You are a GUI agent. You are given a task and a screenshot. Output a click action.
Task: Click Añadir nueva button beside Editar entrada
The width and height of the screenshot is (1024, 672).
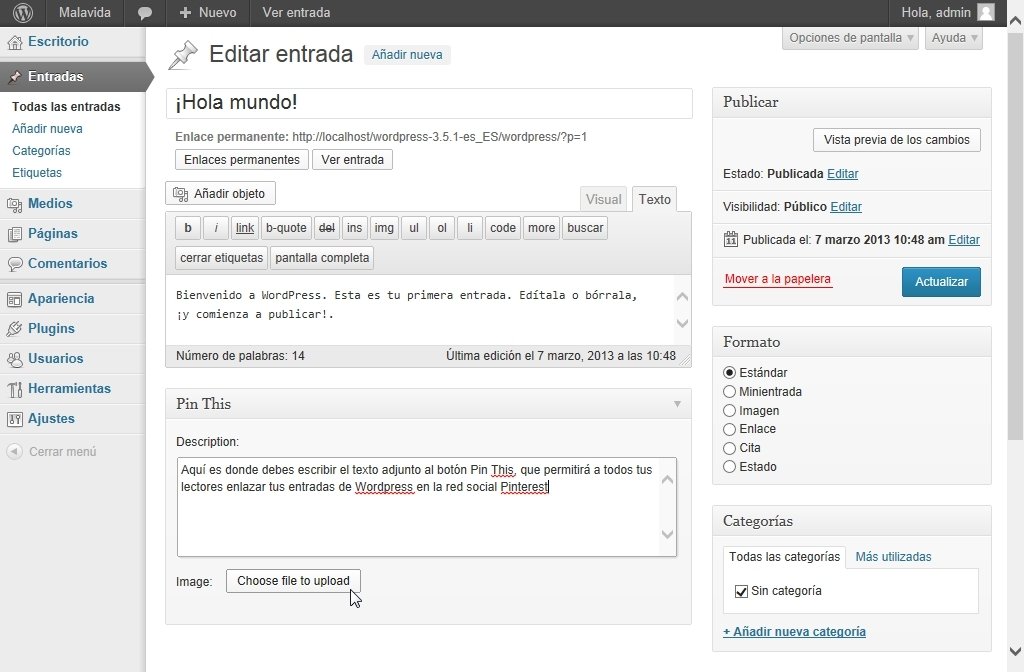(407, 55)
